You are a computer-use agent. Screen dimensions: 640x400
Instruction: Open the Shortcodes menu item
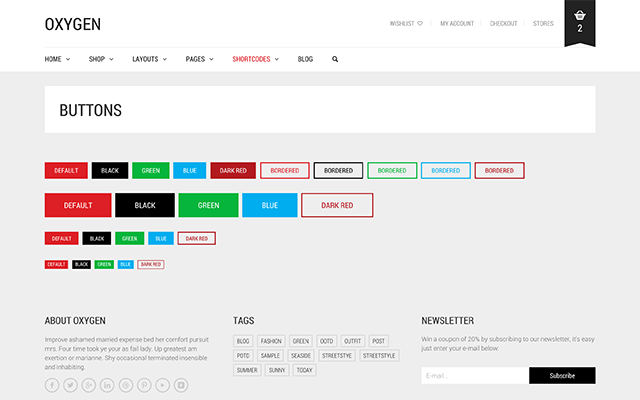click(255, 59)
